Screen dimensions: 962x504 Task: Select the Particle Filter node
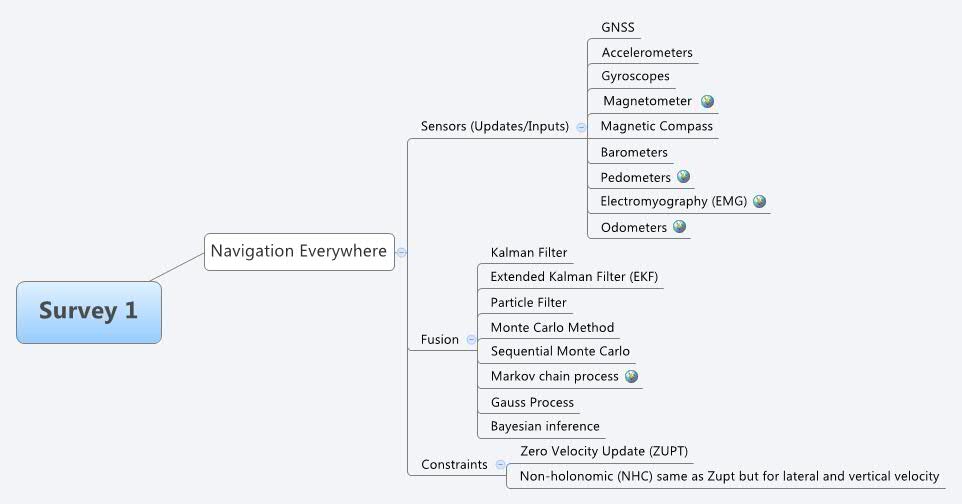528,302
